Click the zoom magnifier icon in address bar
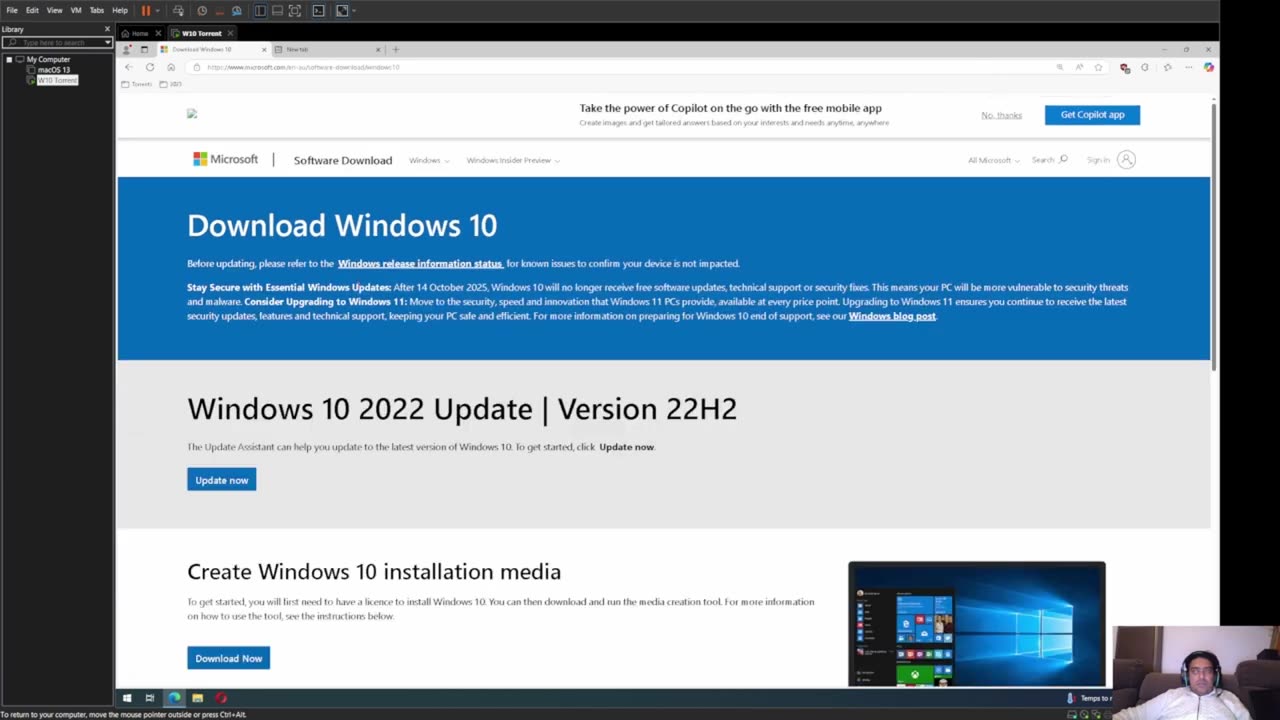The image size is (1280, 720). pyautogui.click(x=1060, y=67)
